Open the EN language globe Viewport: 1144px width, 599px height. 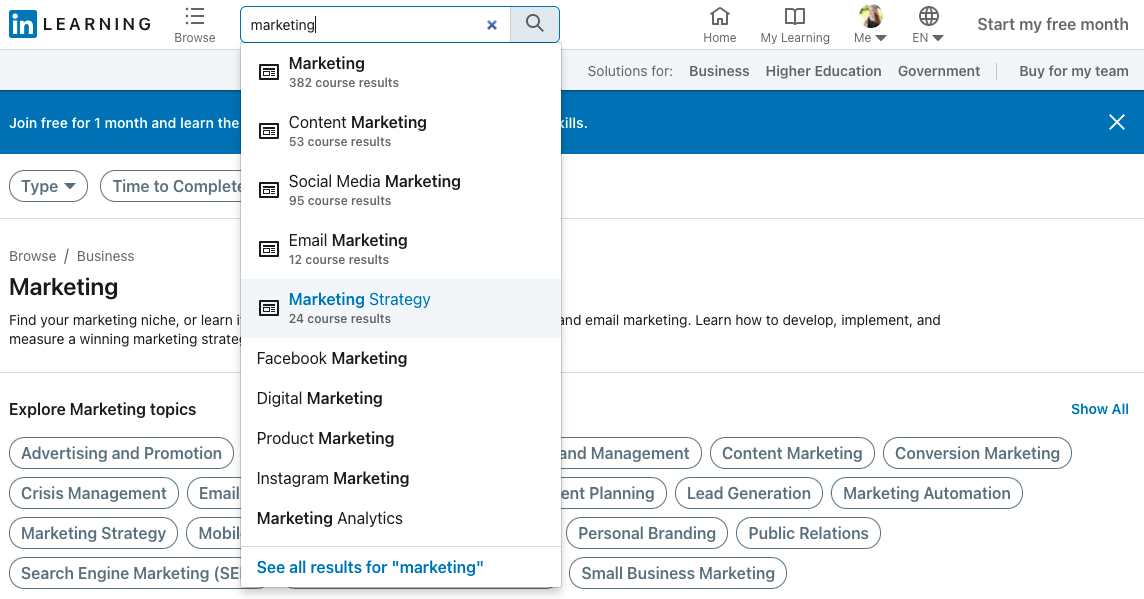(928, 16)
